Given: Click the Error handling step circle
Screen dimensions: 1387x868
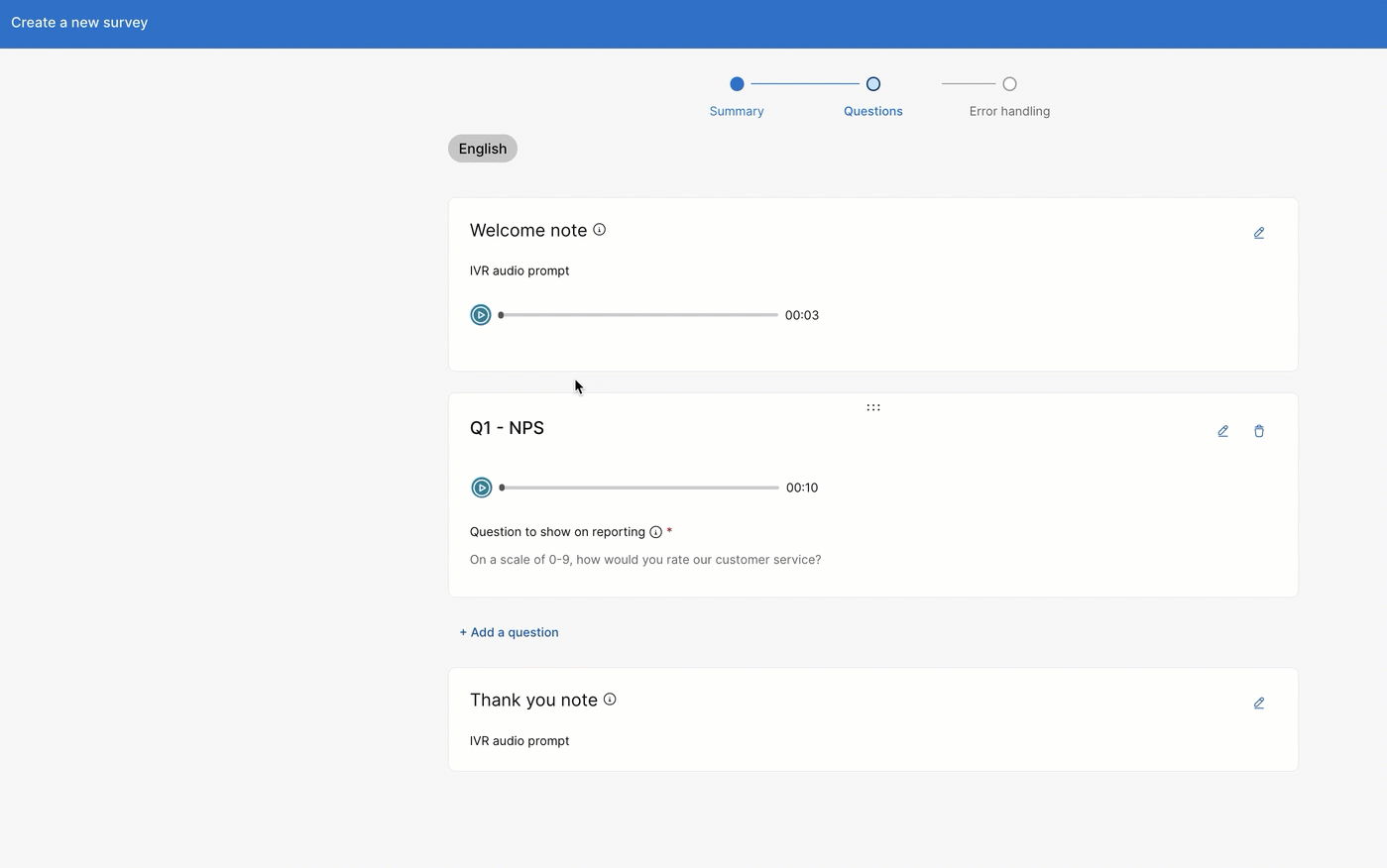Looking at the screenshot, I should click(1009, 84).
